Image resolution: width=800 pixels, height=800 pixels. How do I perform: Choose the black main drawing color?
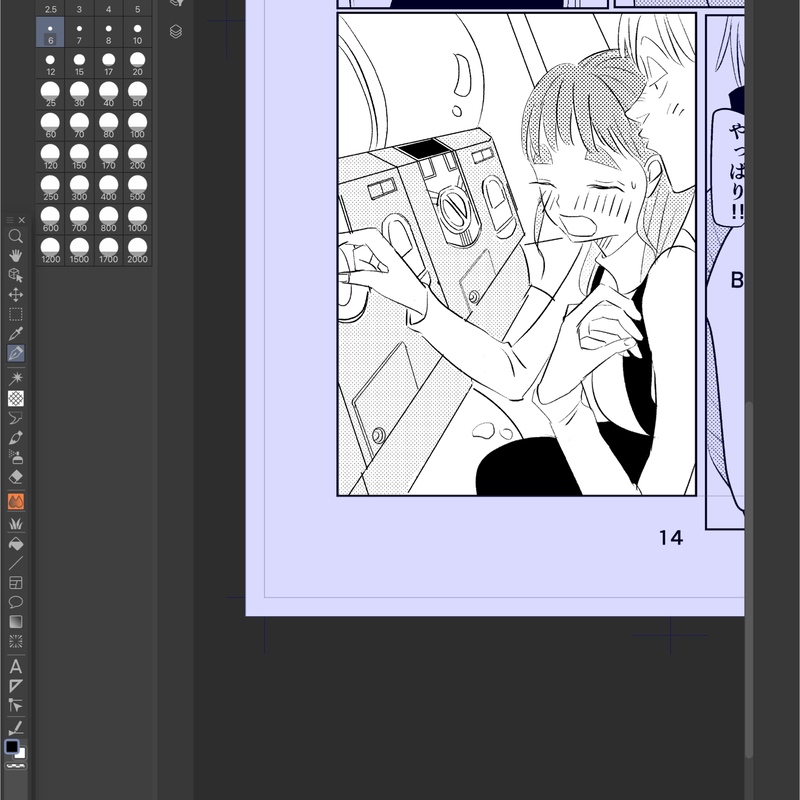(x=11, y=747)
